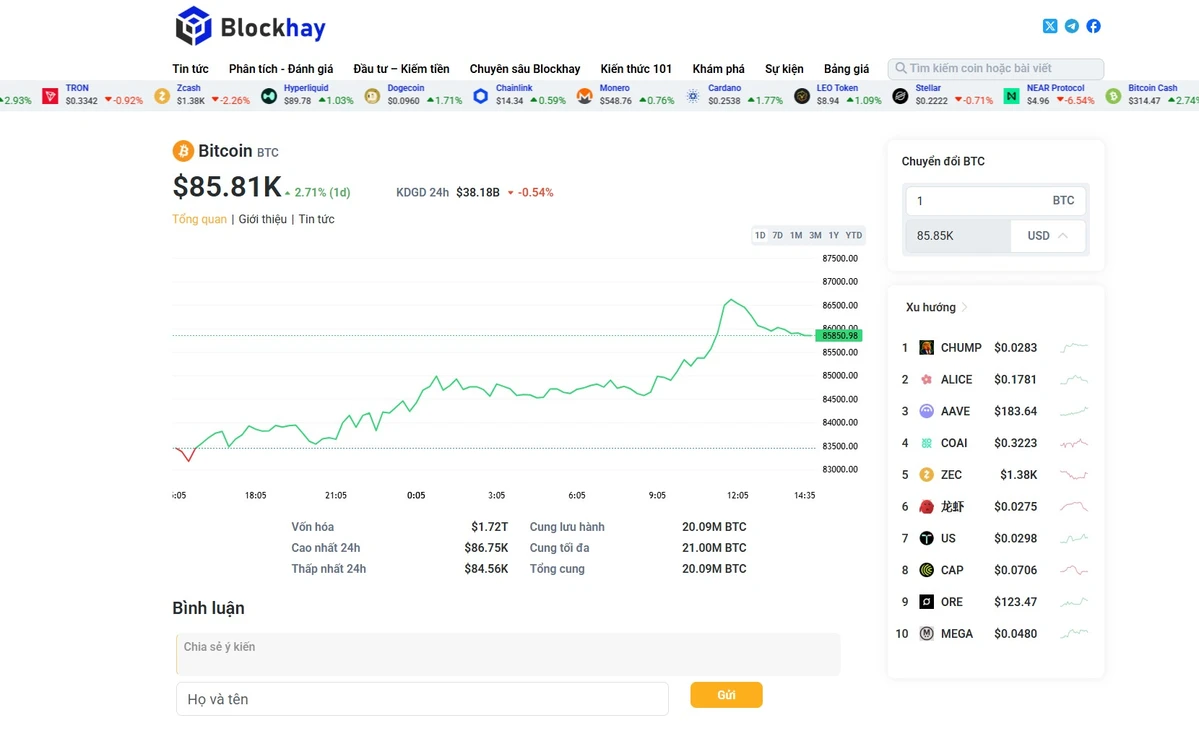Open the X (Twitter) social icon

tap(1050, 26)
